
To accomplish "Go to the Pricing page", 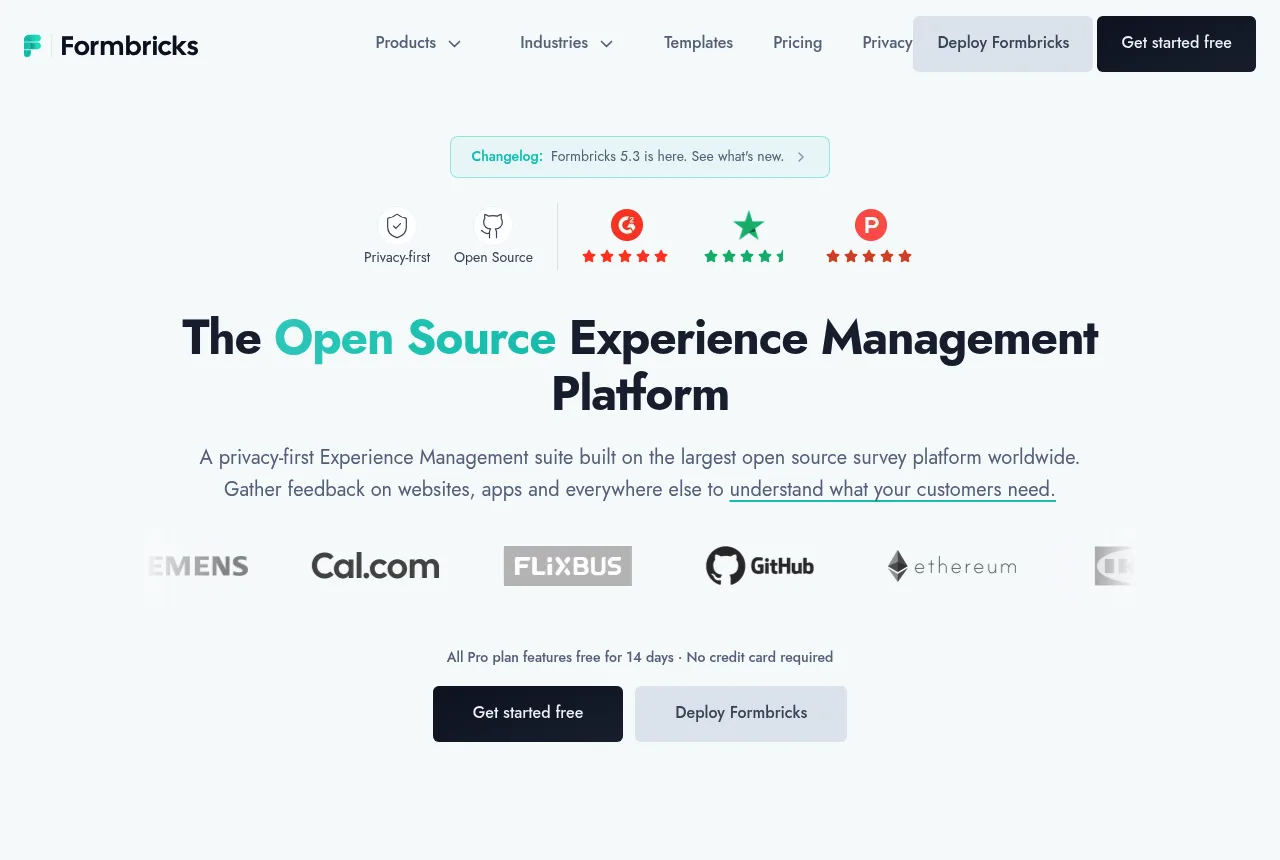I will pos(797,43).
